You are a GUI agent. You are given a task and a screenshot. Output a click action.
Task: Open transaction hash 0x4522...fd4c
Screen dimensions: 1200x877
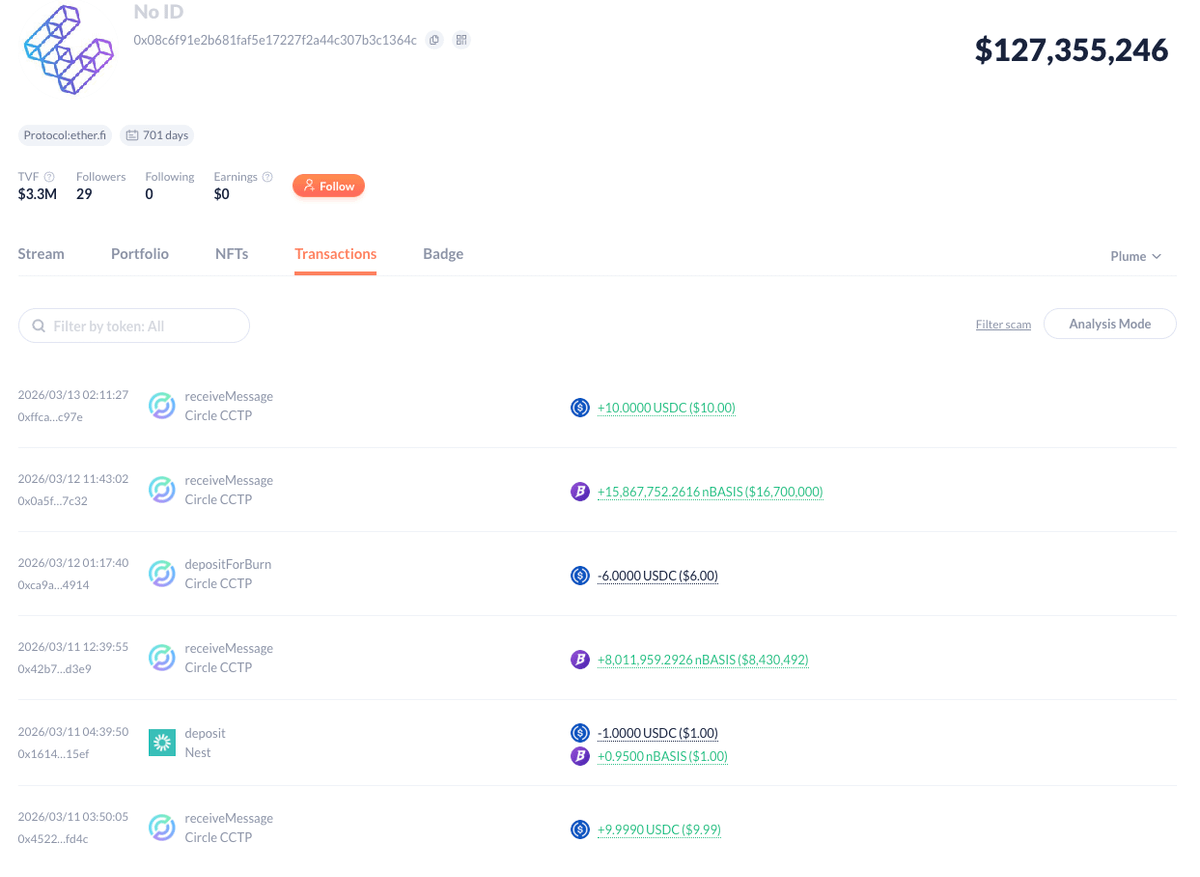[53, 839]
